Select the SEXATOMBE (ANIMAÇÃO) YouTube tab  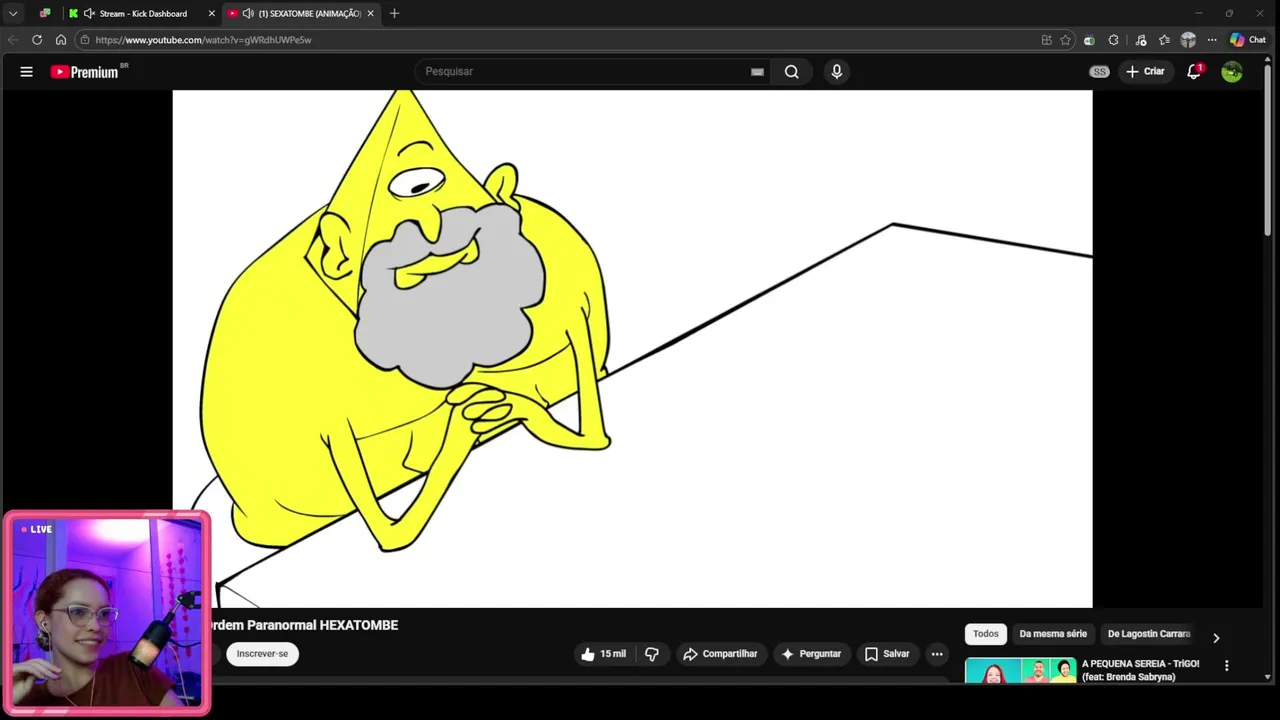point(300,13)
